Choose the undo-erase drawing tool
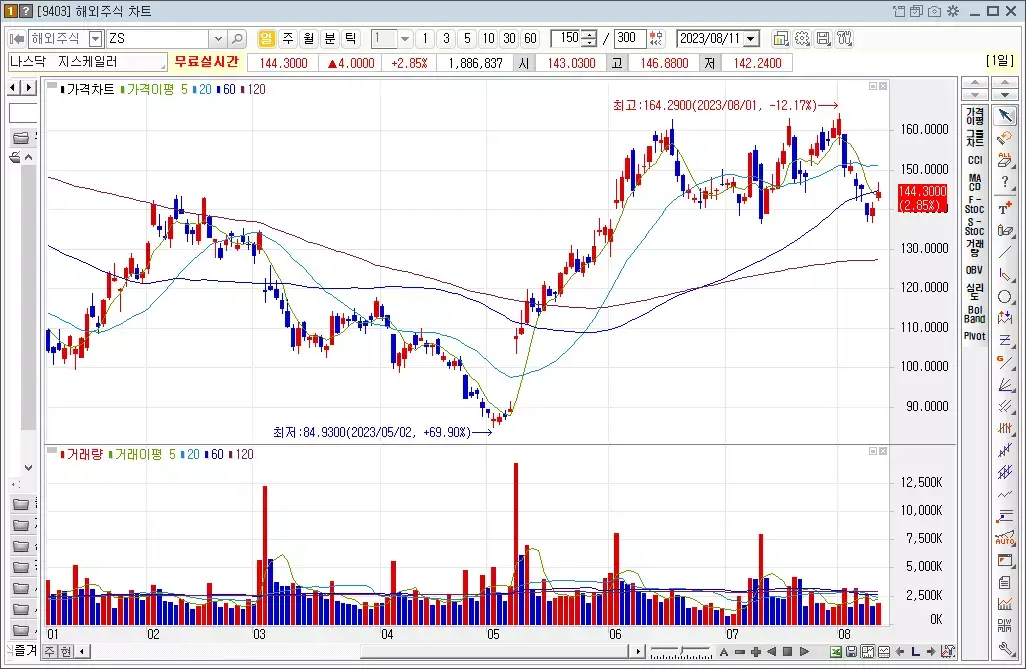This screenshot has height=669, width=1026. 1004,138
